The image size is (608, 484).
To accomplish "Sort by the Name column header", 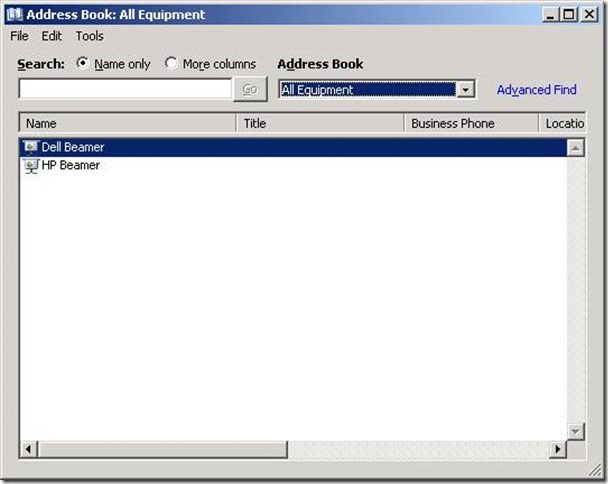I will [127, 124].
